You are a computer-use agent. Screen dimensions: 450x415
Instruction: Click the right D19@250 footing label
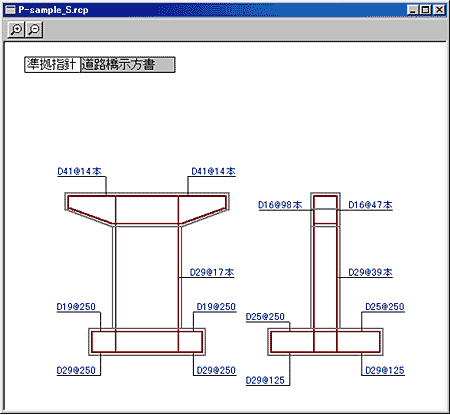(x=216, y=307)
